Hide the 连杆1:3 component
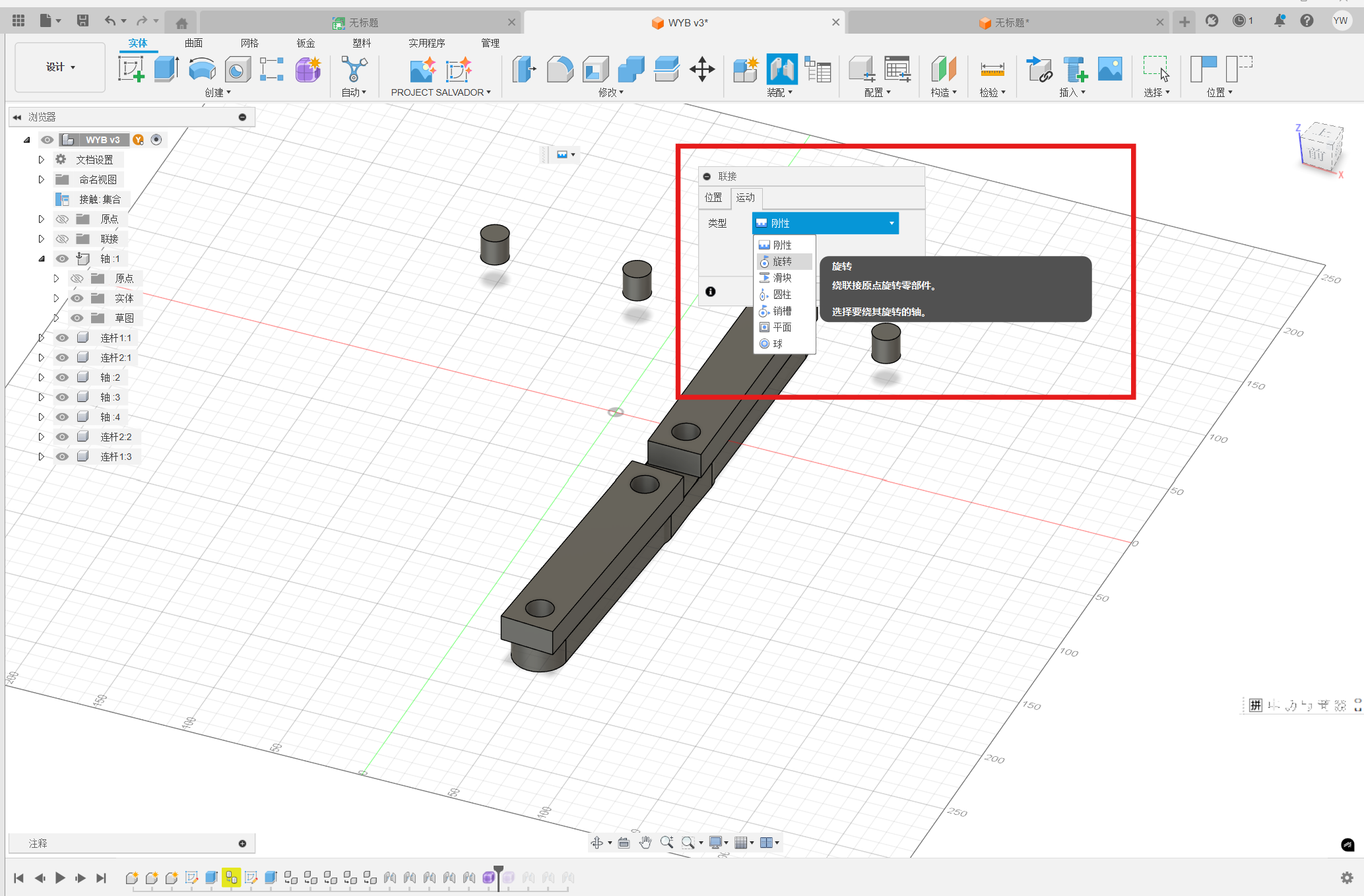The height and width of the screenshot is (896, 1364). pos(62,457)
